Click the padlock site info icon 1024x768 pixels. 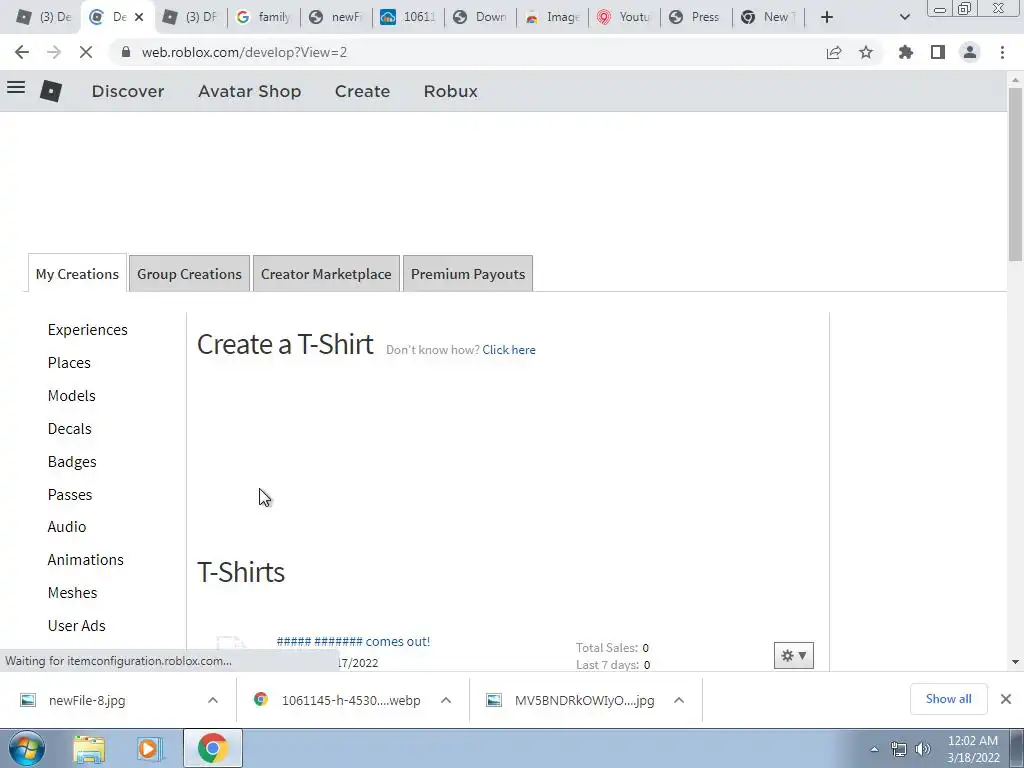(126, 52)
